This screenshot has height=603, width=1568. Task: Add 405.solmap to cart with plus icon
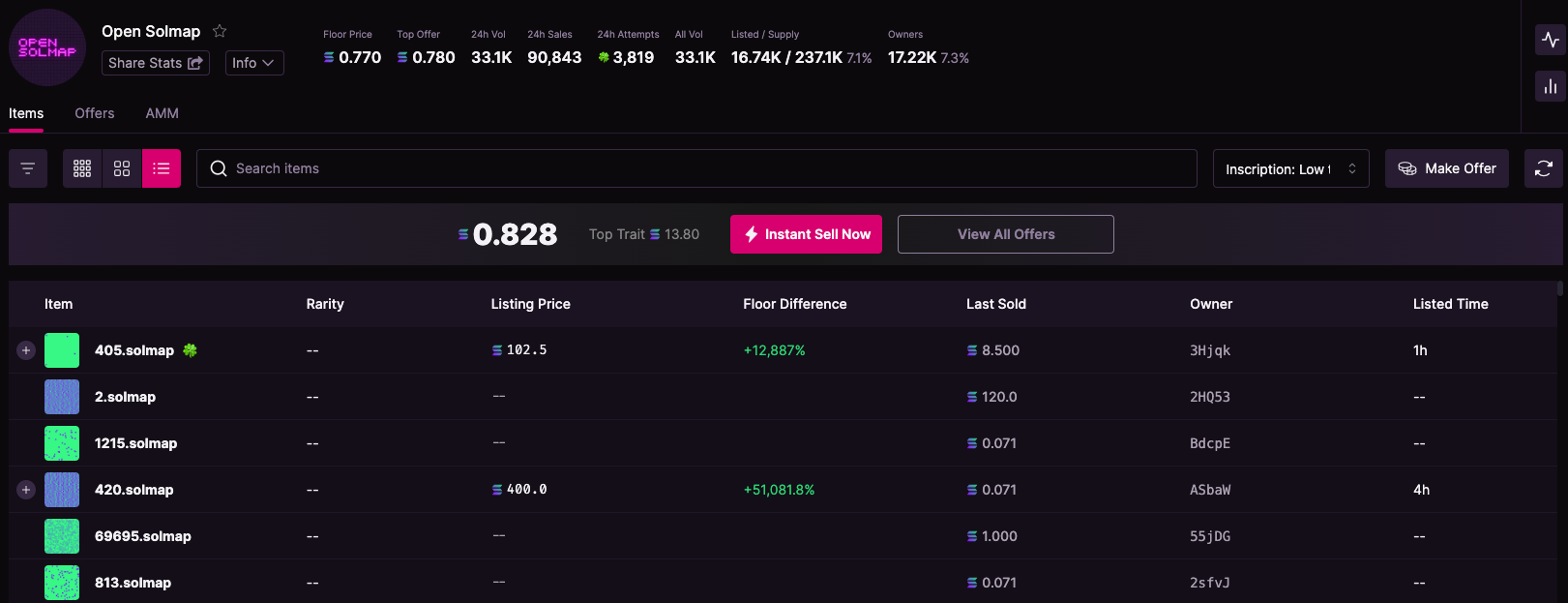coord(26,350)
